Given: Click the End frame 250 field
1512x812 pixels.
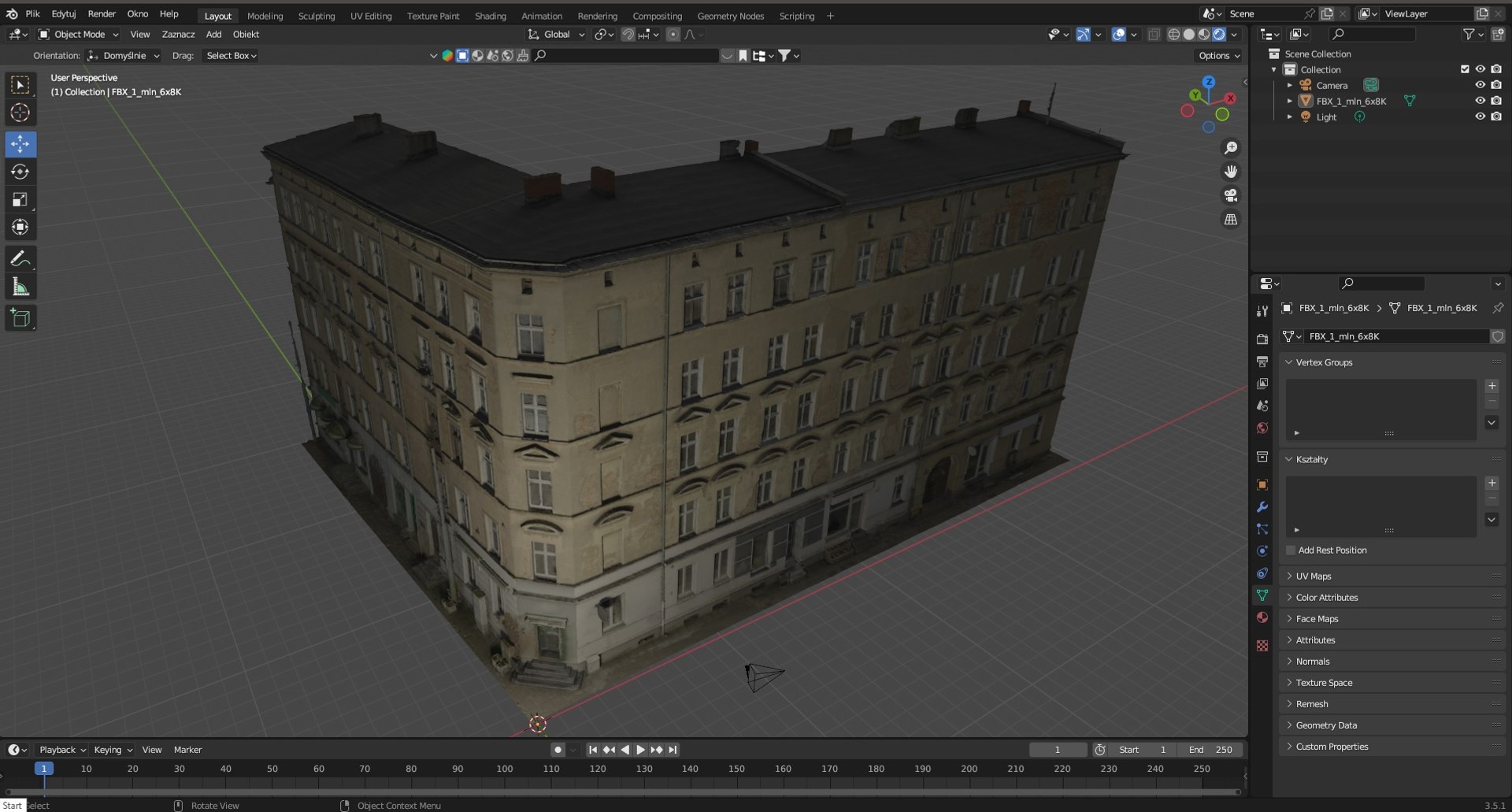Looking at the screenshot, I should click(1210, 750).
